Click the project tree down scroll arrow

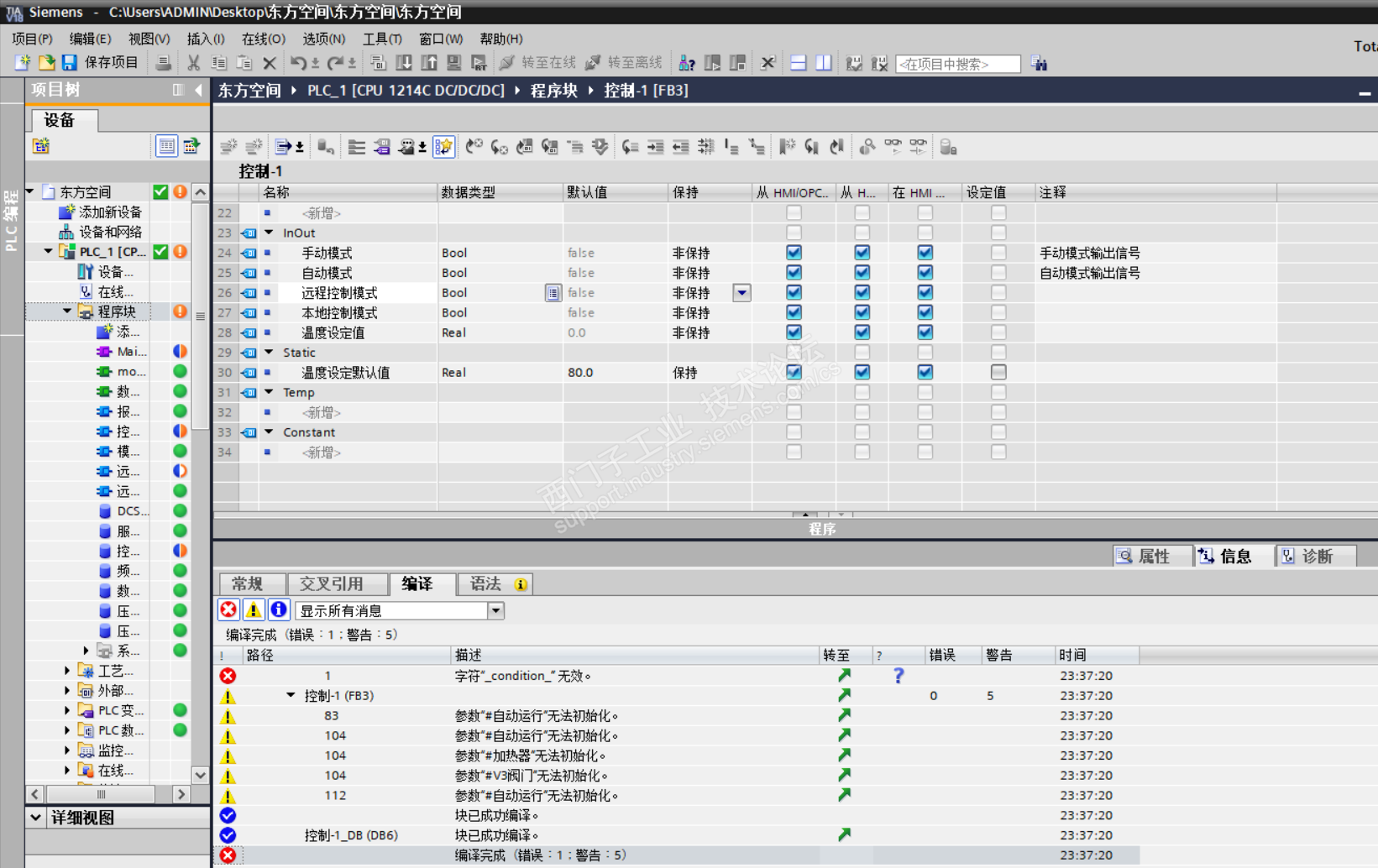tap(200, 774)
